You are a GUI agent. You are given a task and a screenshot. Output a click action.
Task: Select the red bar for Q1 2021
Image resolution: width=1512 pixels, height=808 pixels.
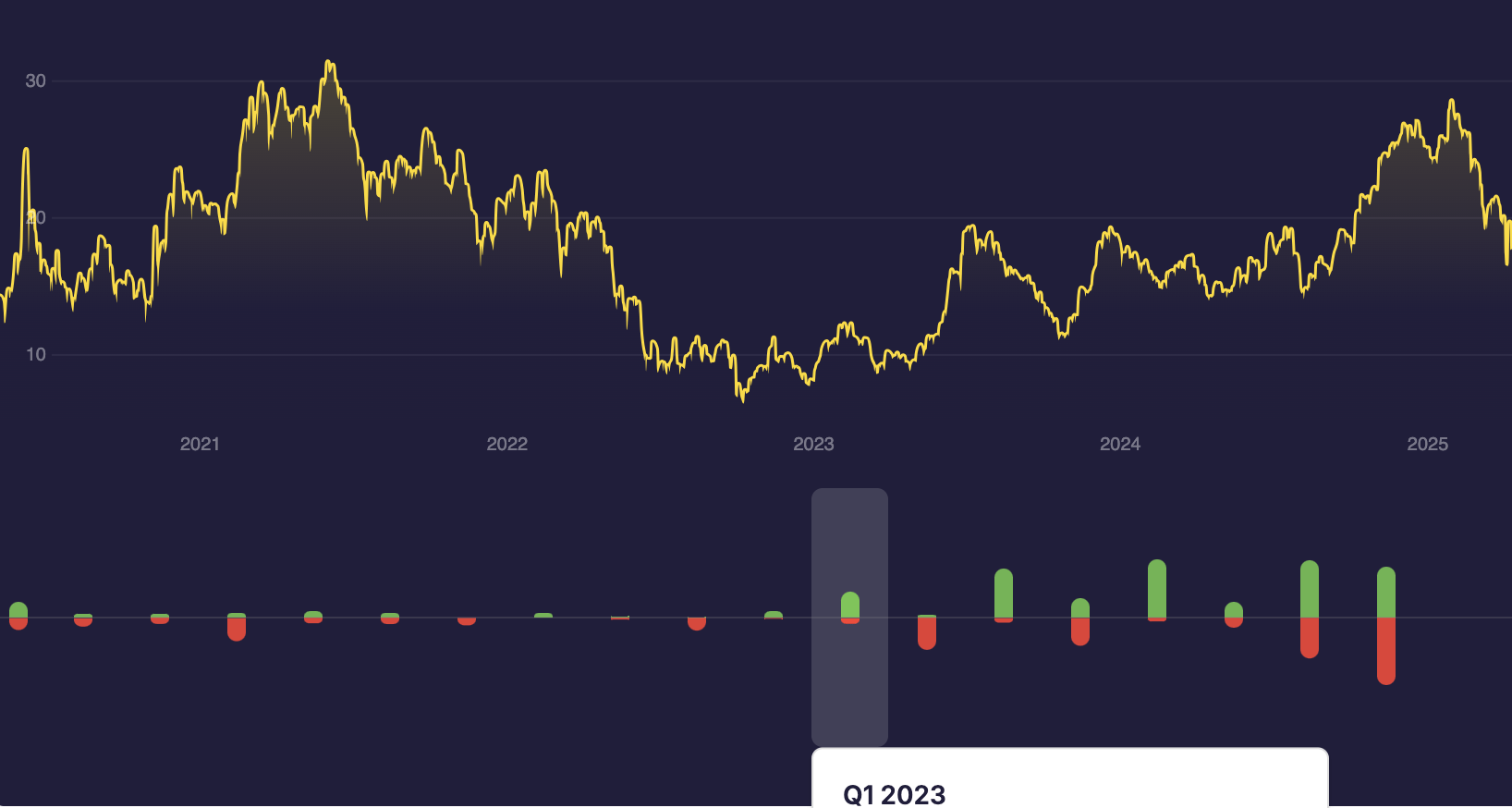(x=237, y=629)
